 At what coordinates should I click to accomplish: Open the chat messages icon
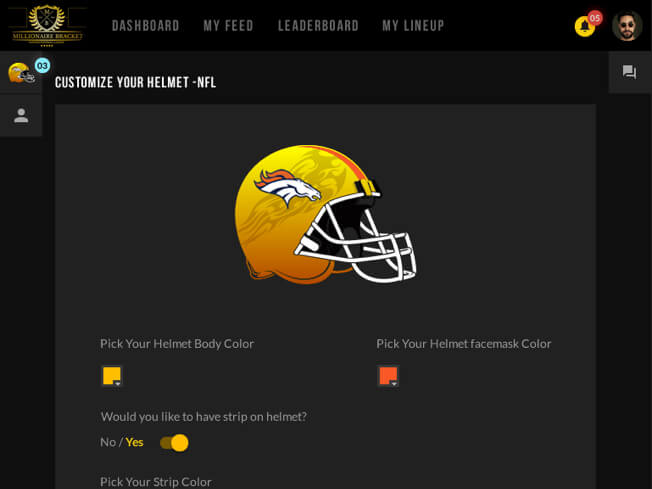pyautogui.click(x=630, y=72)
